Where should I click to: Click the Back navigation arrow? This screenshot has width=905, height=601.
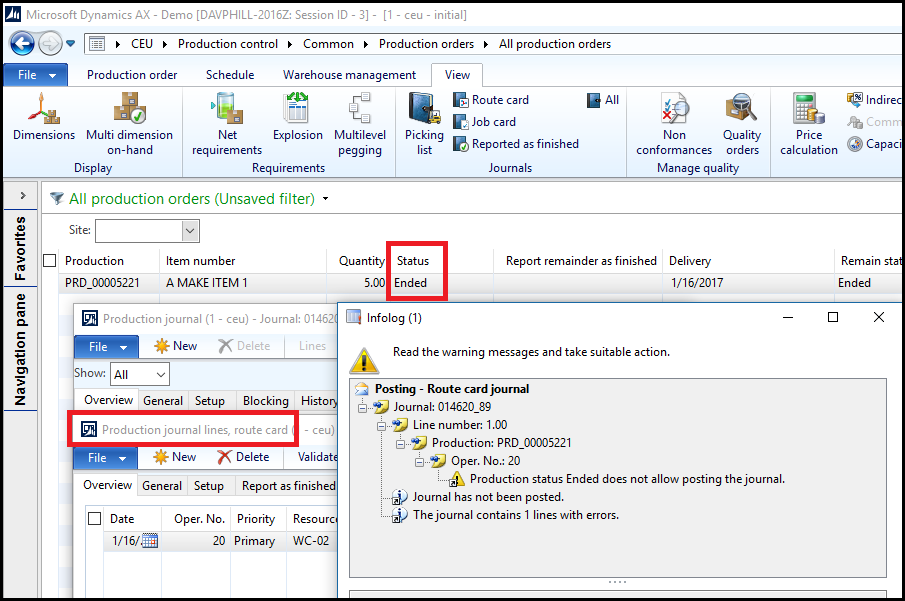click(22, 44)
